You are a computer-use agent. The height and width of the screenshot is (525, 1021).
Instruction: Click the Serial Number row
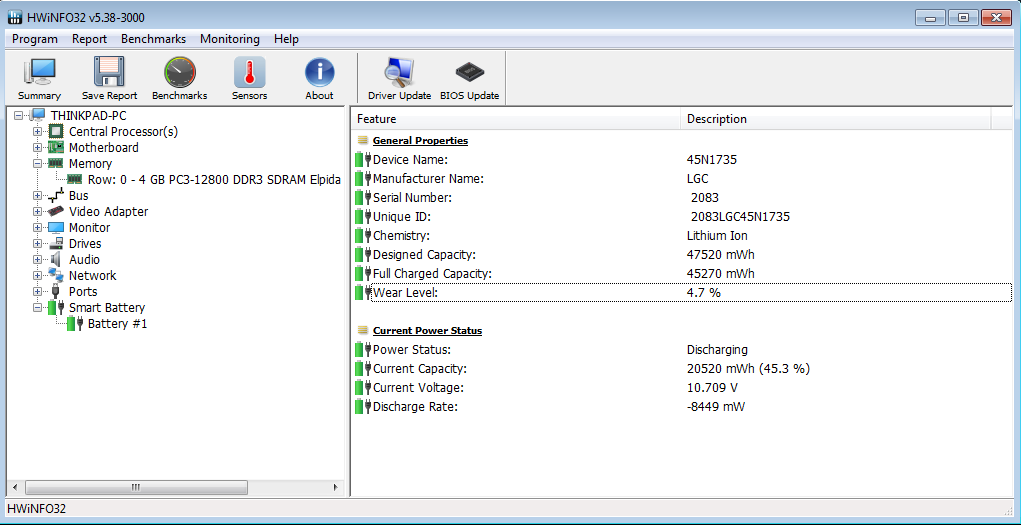click(x=683, y=197)
